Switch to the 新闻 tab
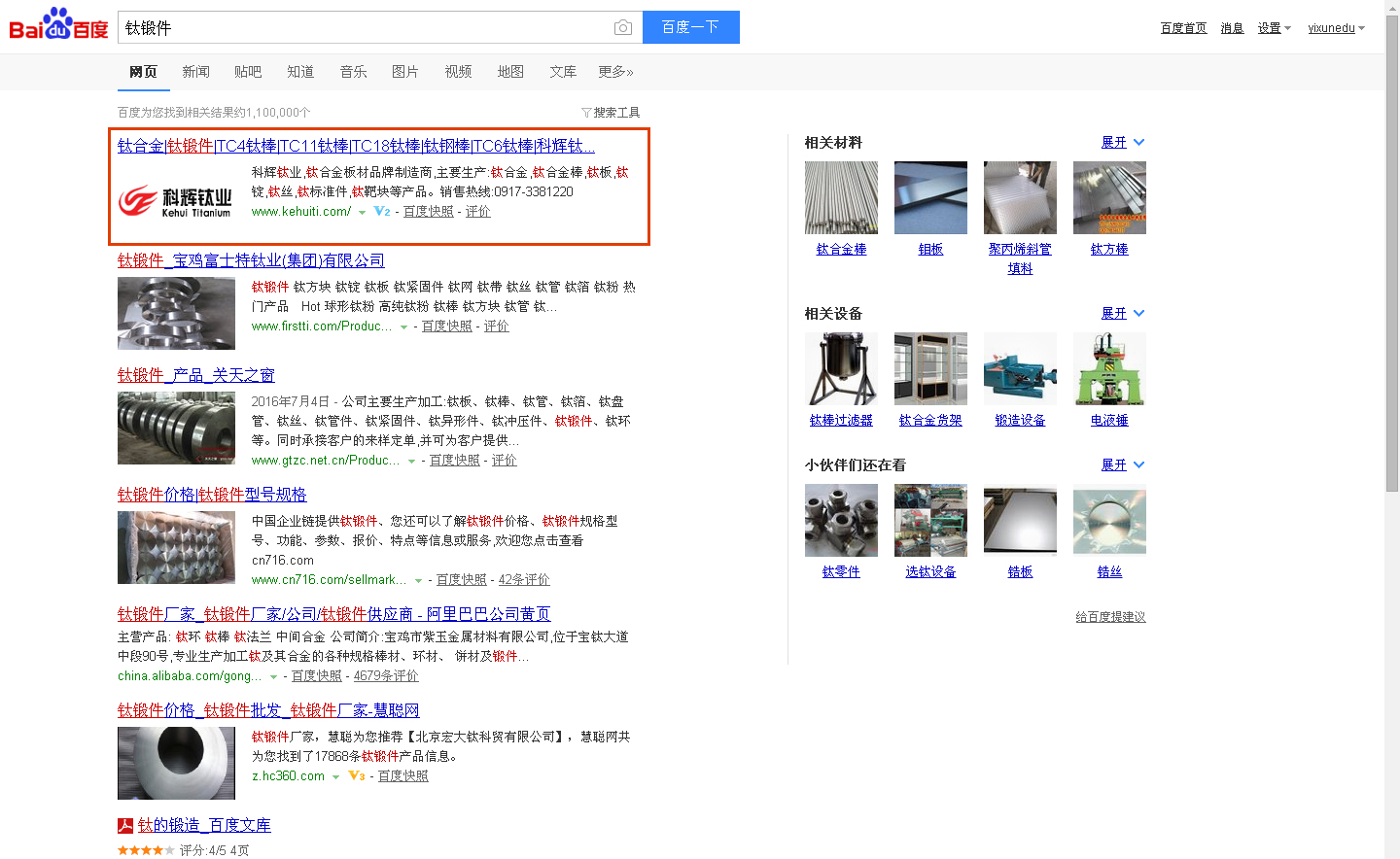The height and width of the screenshot is (859, 1400). pos(195,72)
